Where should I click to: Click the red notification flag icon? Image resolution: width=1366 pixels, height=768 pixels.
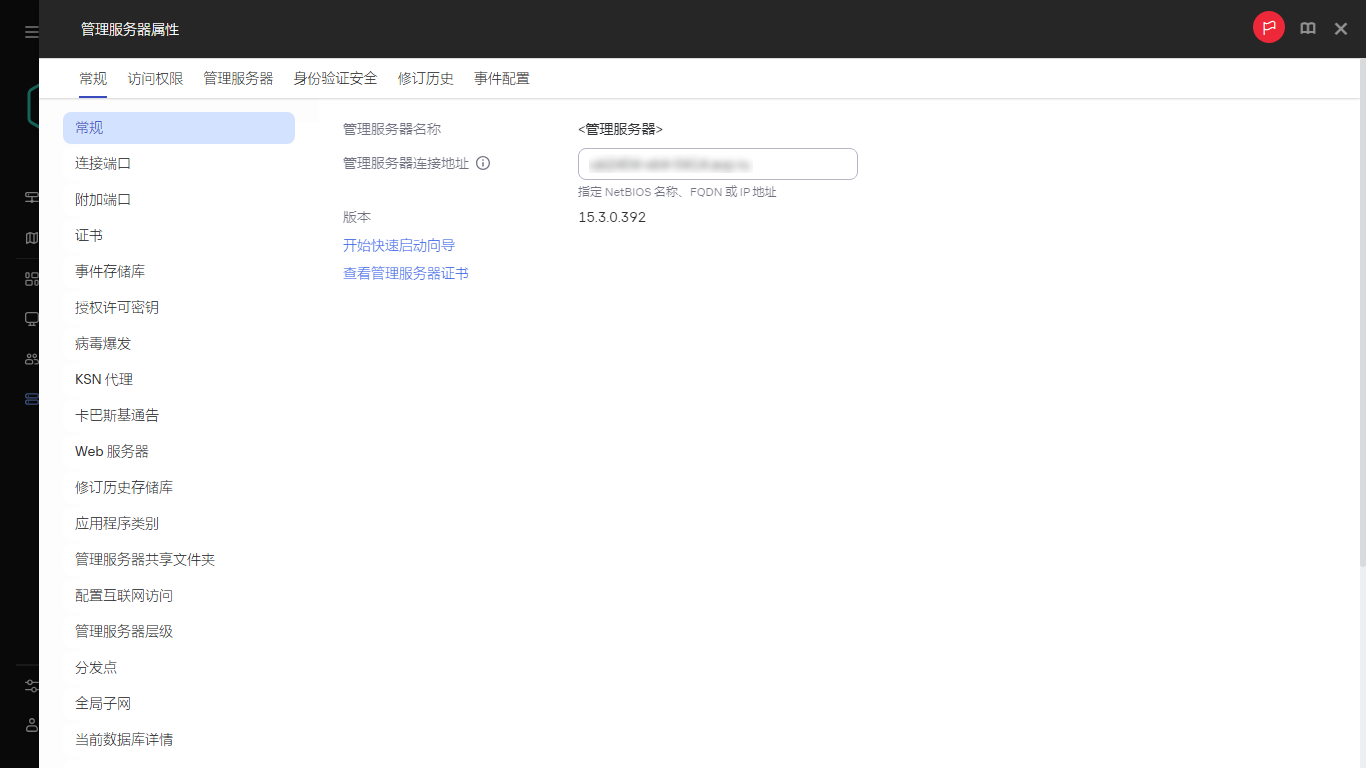1268,27
